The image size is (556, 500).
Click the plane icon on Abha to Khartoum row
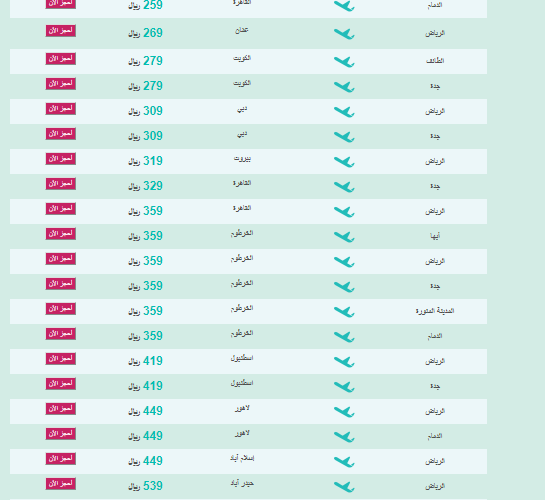(x=344, y=237)
